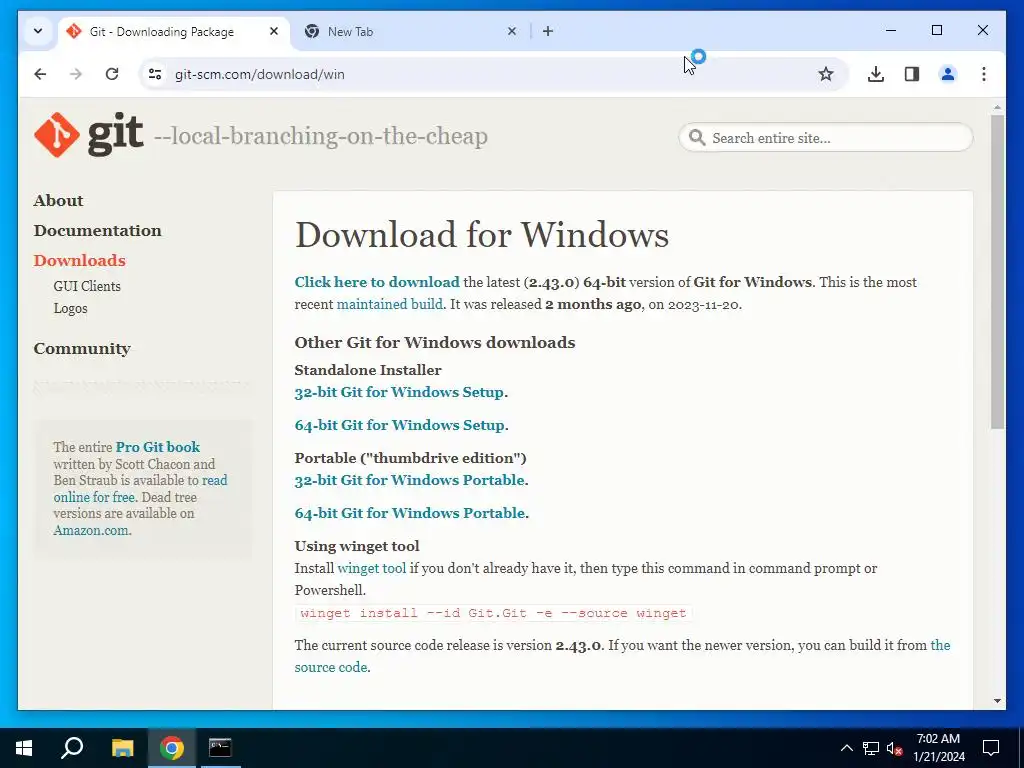The height and width of the screenshot is (768, 1024).
Task: Download 32-bit Git for Windows Portable
Action: point(409,480)
